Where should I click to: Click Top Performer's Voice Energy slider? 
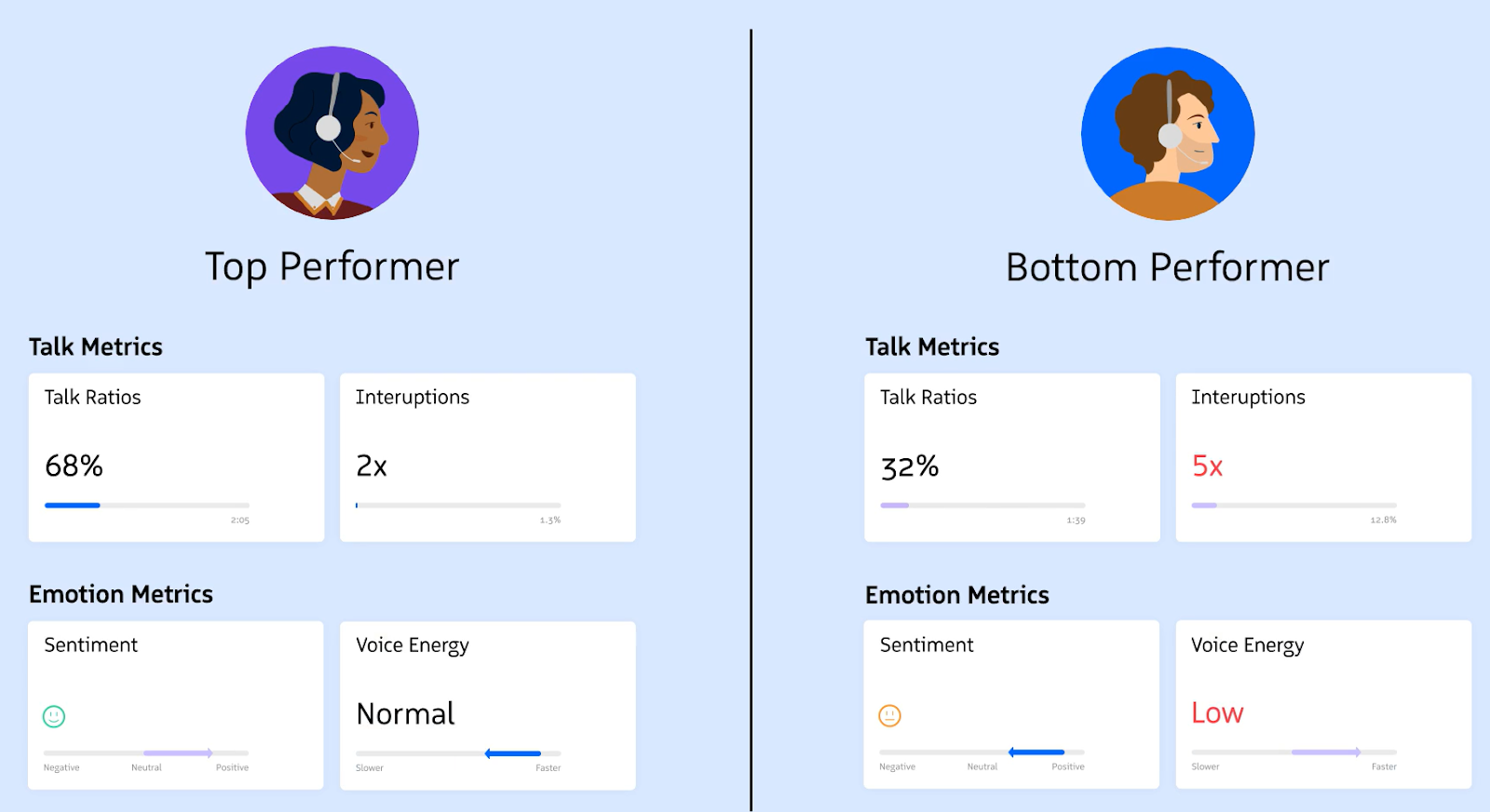[x=458, y=753]
